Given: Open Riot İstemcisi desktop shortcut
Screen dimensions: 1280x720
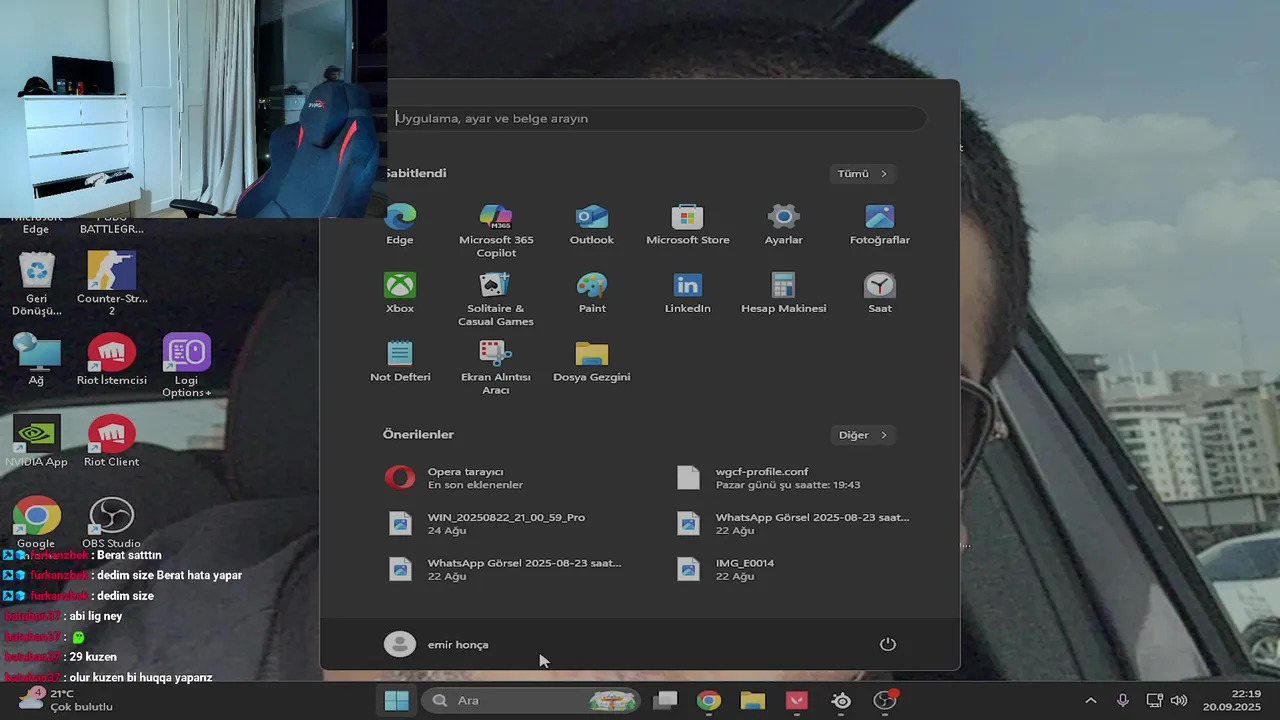Looking at the screenshot, I should tap(112, 359).
